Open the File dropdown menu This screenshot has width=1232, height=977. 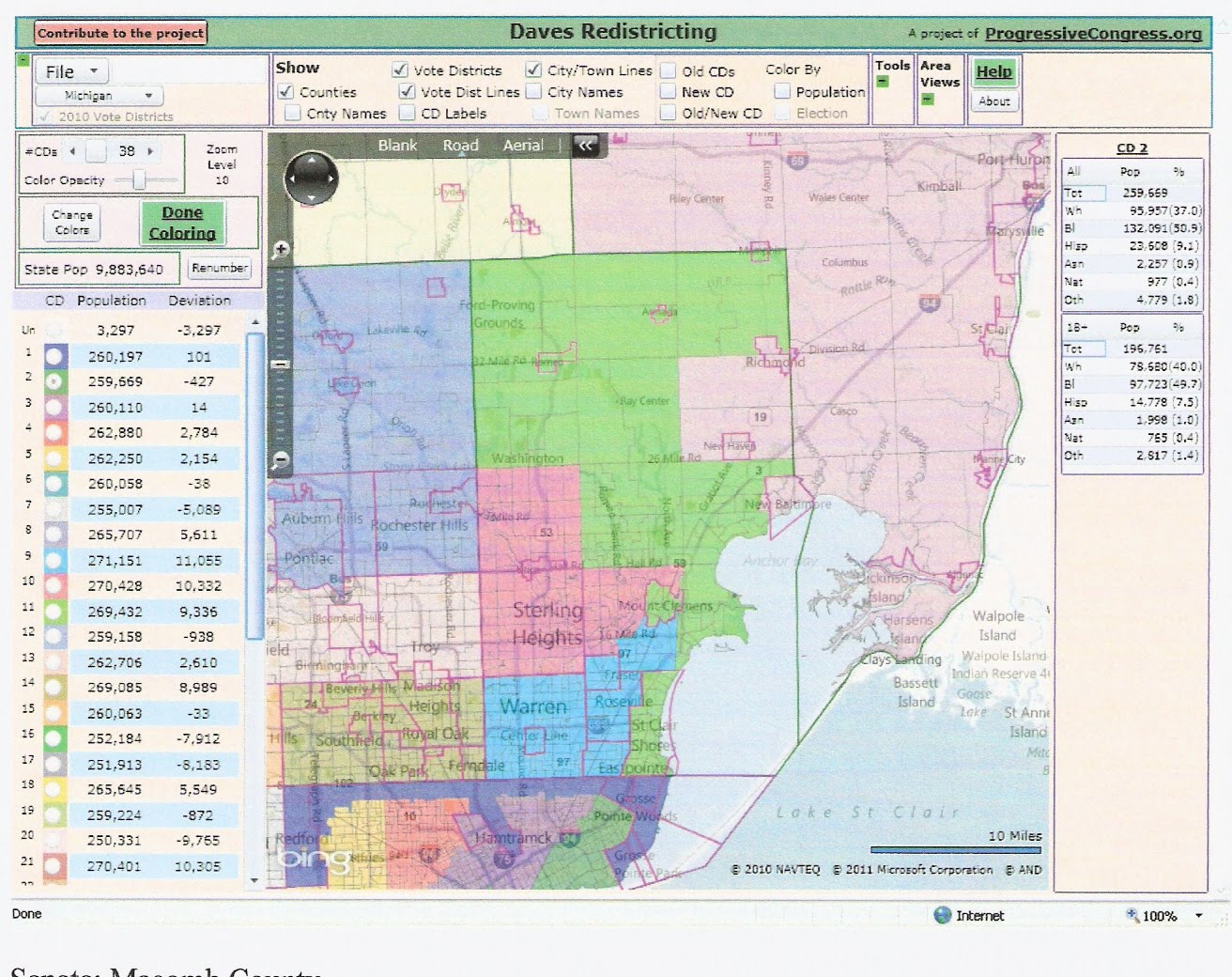pyautogui.click(x=71, y=71)
